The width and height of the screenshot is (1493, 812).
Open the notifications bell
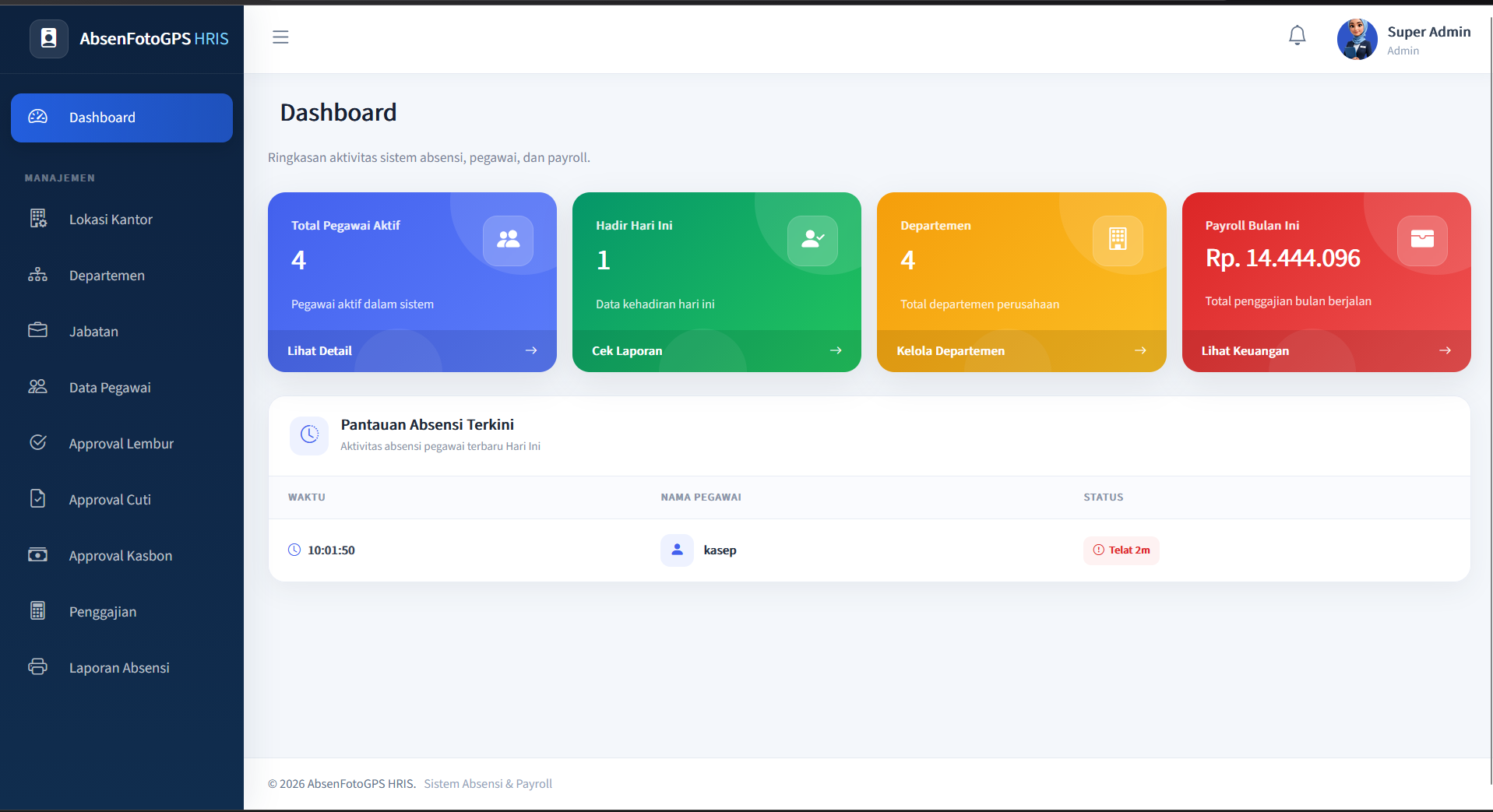click(1297, 36)
